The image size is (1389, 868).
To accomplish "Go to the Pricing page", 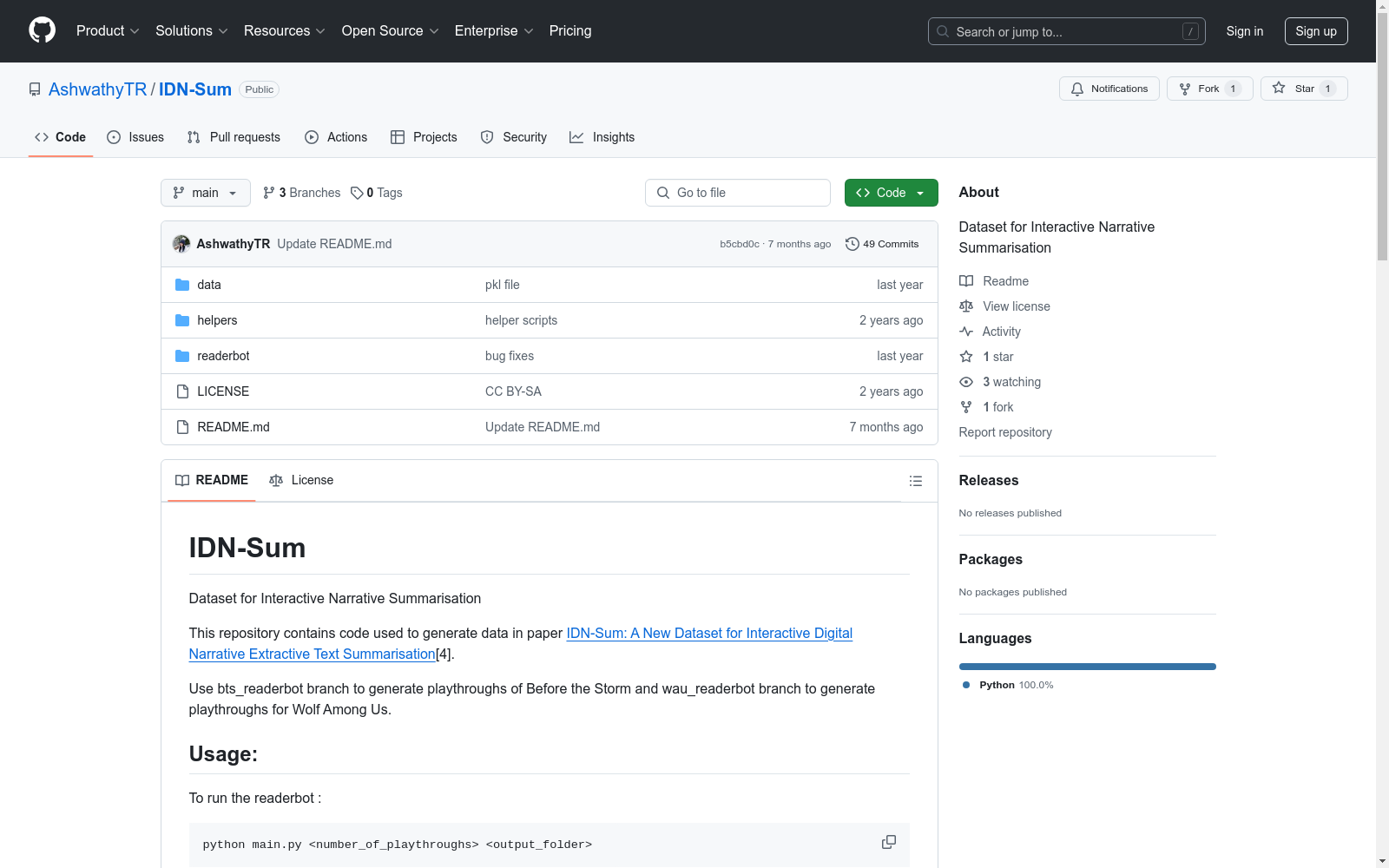I will pyautogui.click(x=570, y=30).
